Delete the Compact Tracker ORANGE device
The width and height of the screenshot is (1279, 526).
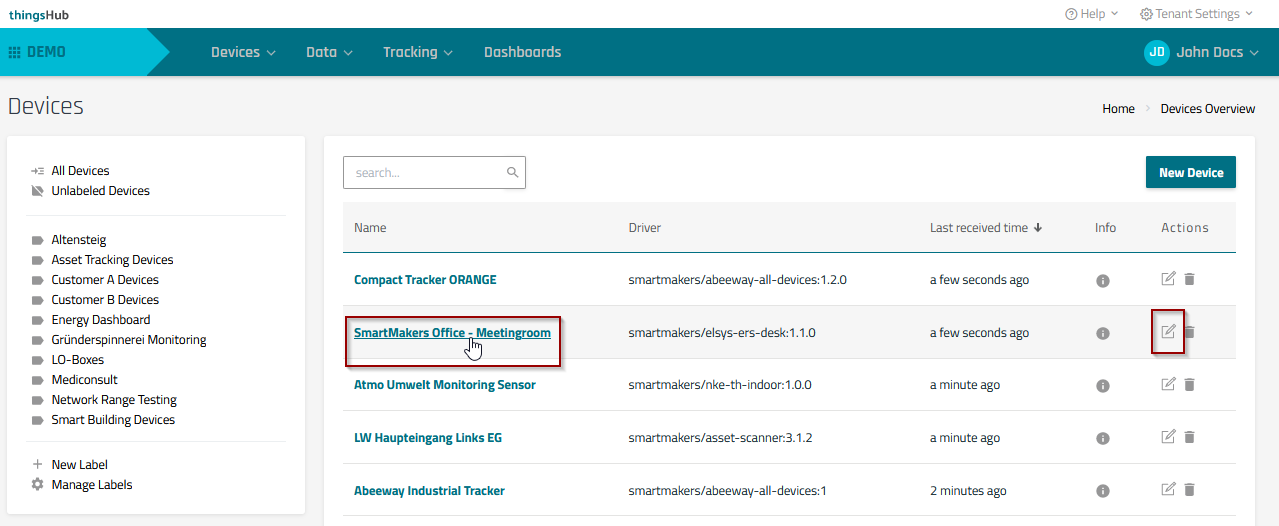click(x=1189, y=280)
